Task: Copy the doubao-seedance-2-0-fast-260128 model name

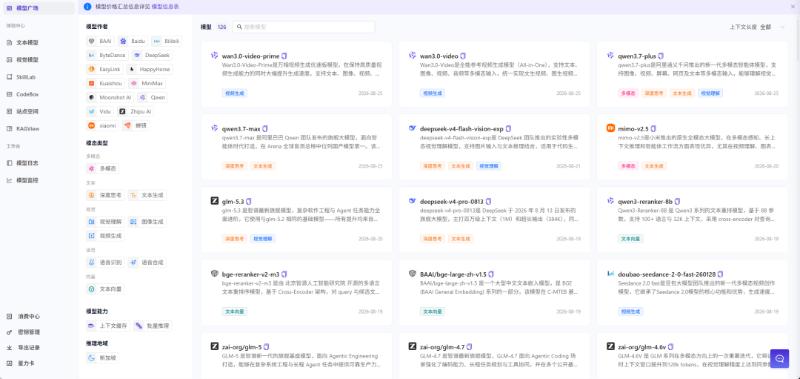Action: pyautogui.click(x=720, y=274)
